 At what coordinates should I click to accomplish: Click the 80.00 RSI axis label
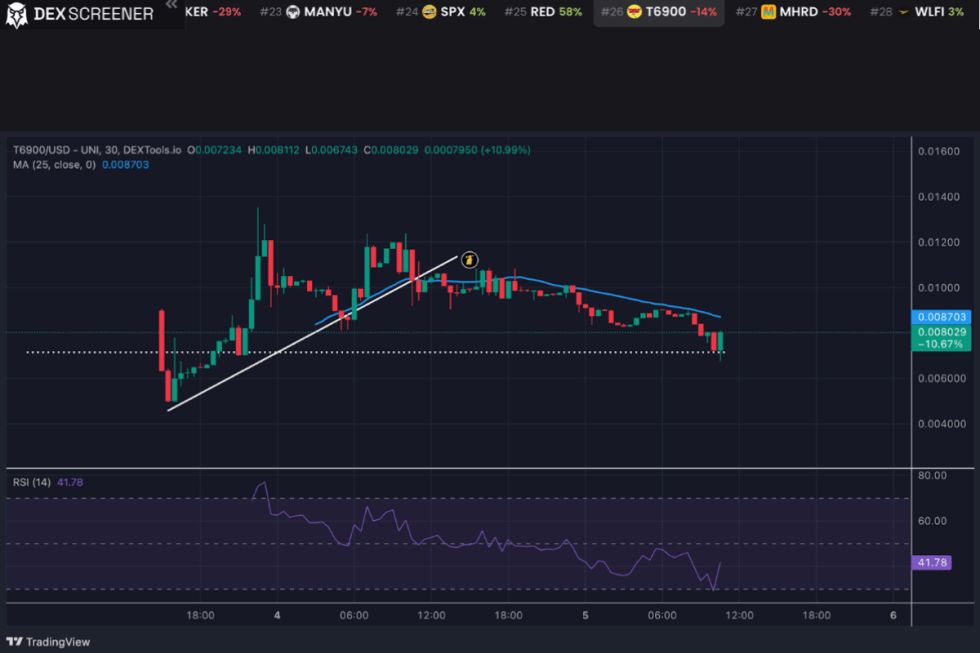pyautogui.click(x=932, y=476)
